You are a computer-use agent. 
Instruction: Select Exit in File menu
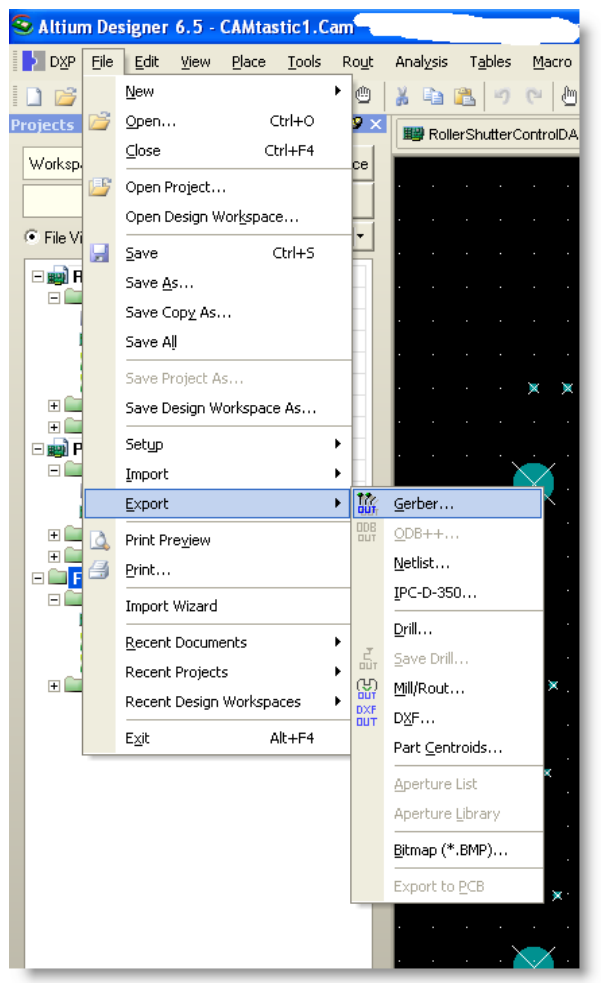pyautogui.click(x=219, y=738)
